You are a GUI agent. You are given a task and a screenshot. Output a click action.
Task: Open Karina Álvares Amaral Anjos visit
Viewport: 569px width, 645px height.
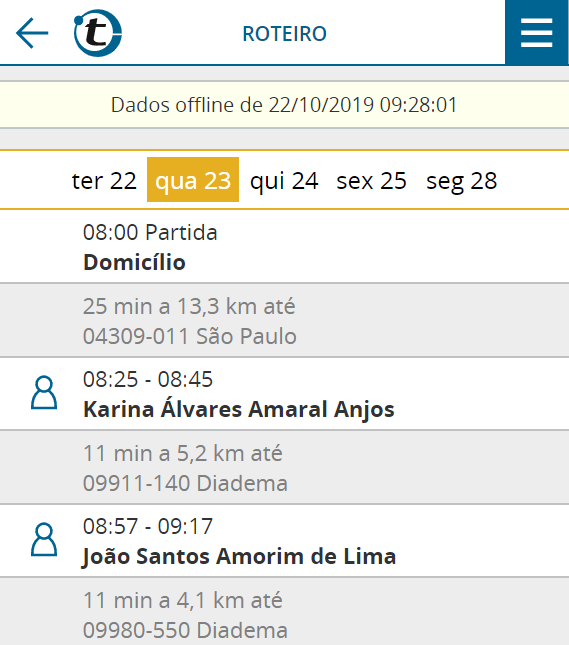click(284, 394)
